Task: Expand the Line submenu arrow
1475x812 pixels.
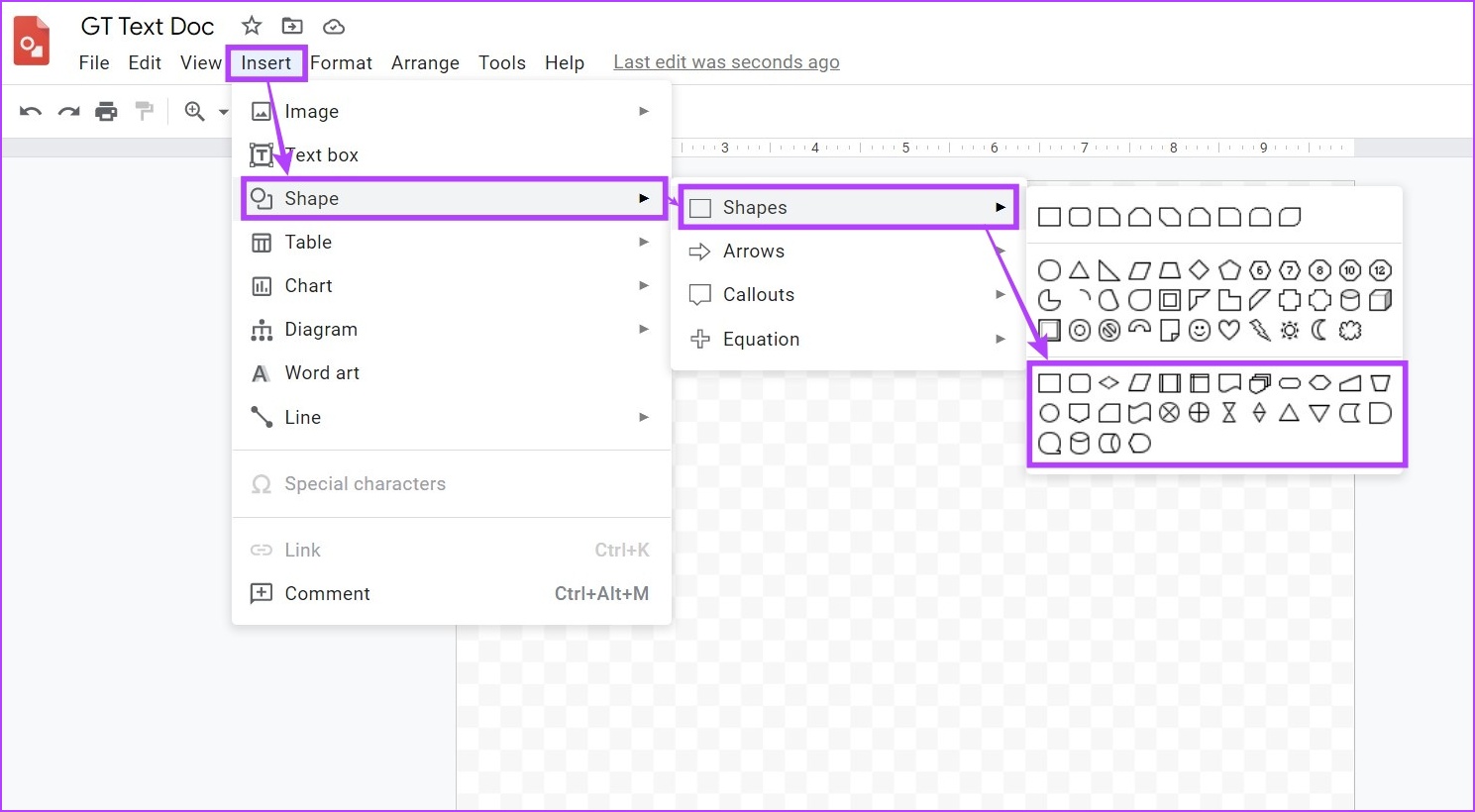Action: (644, 417)
